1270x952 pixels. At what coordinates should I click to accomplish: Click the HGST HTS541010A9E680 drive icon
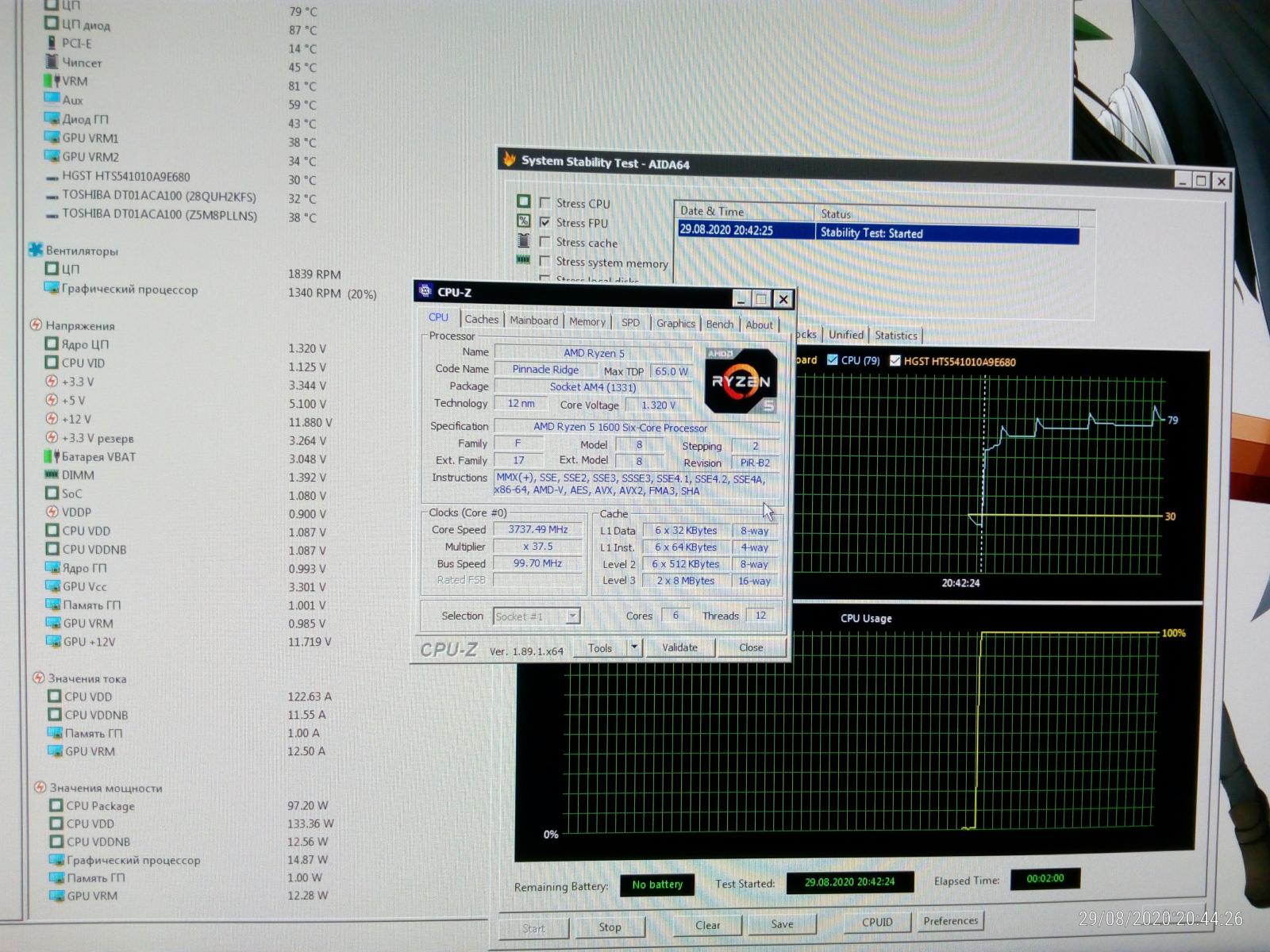pyautogui.click(x=52, y=178)
